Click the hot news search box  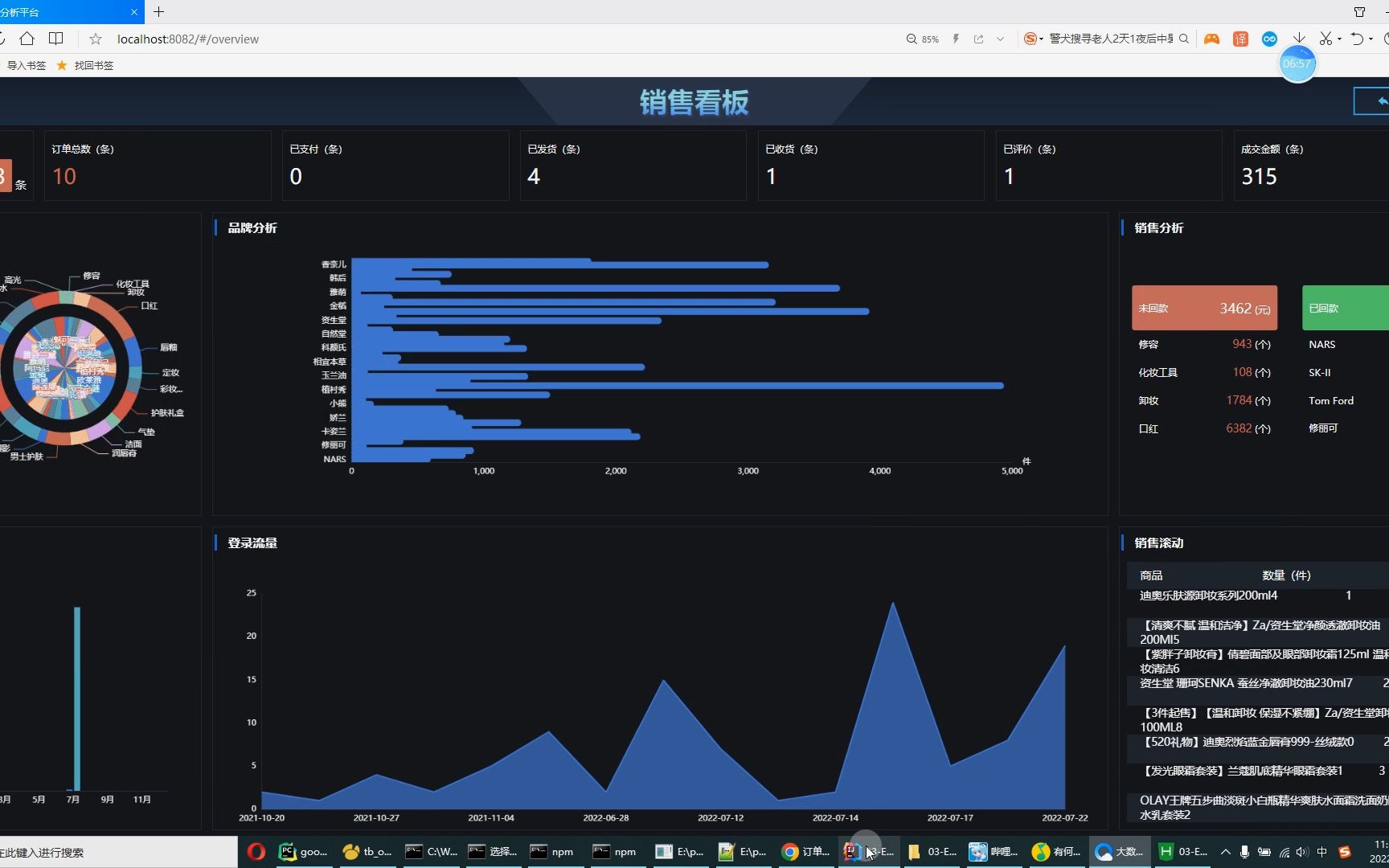[1111, 39]
